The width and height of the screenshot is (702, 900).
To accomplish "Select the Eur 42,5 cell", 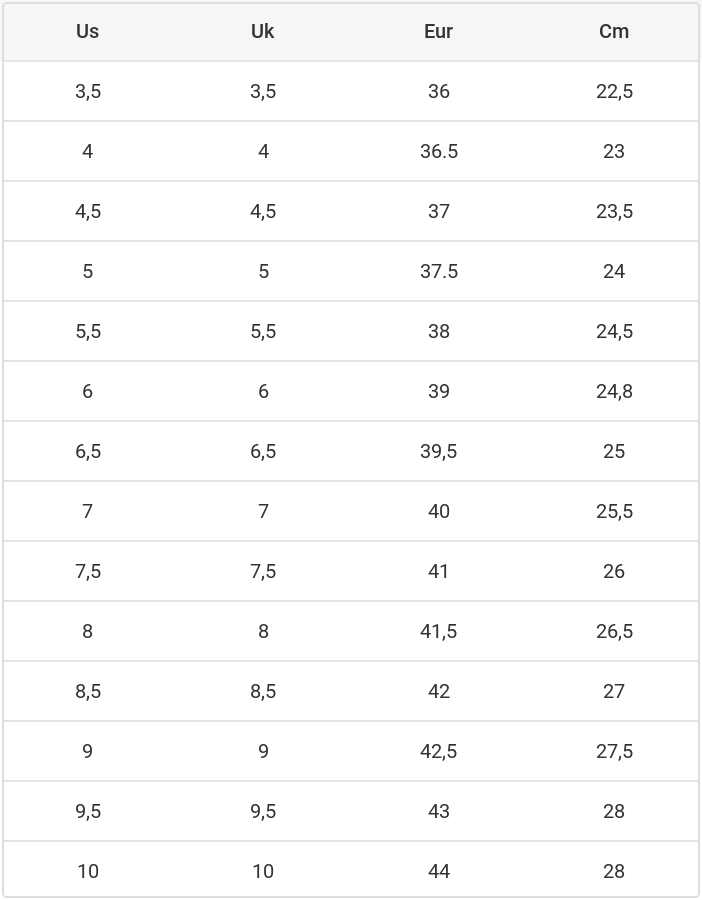I will [x=438, y=751].
